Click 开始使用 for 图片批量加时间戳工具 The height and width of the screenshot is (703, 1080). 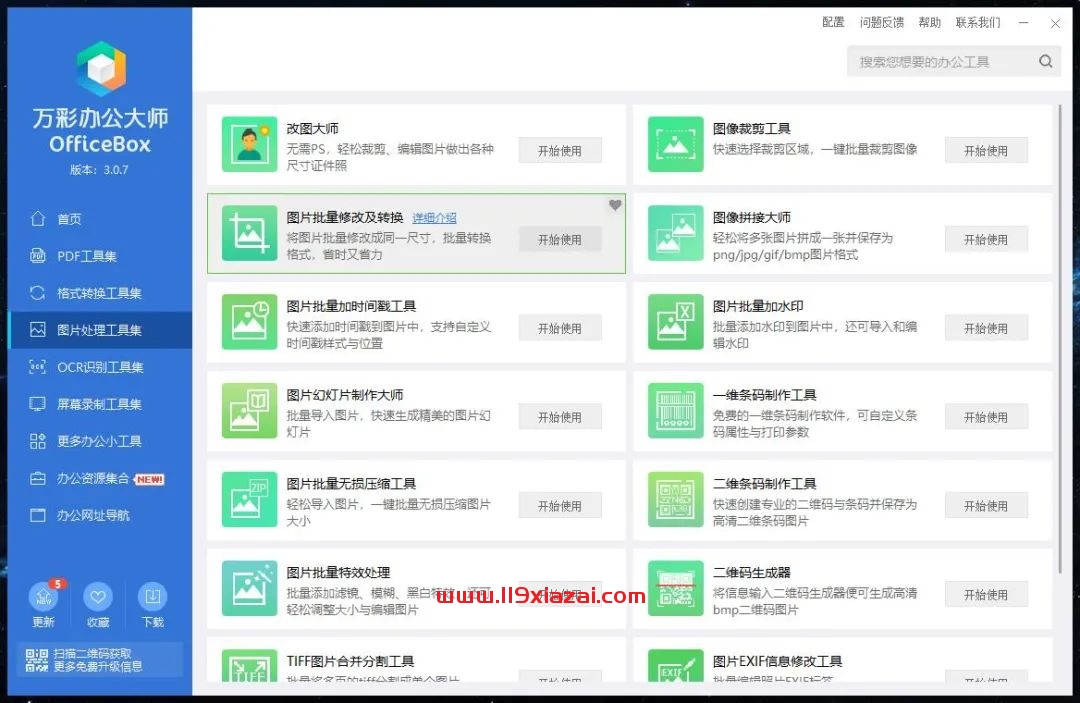[560, 328]
